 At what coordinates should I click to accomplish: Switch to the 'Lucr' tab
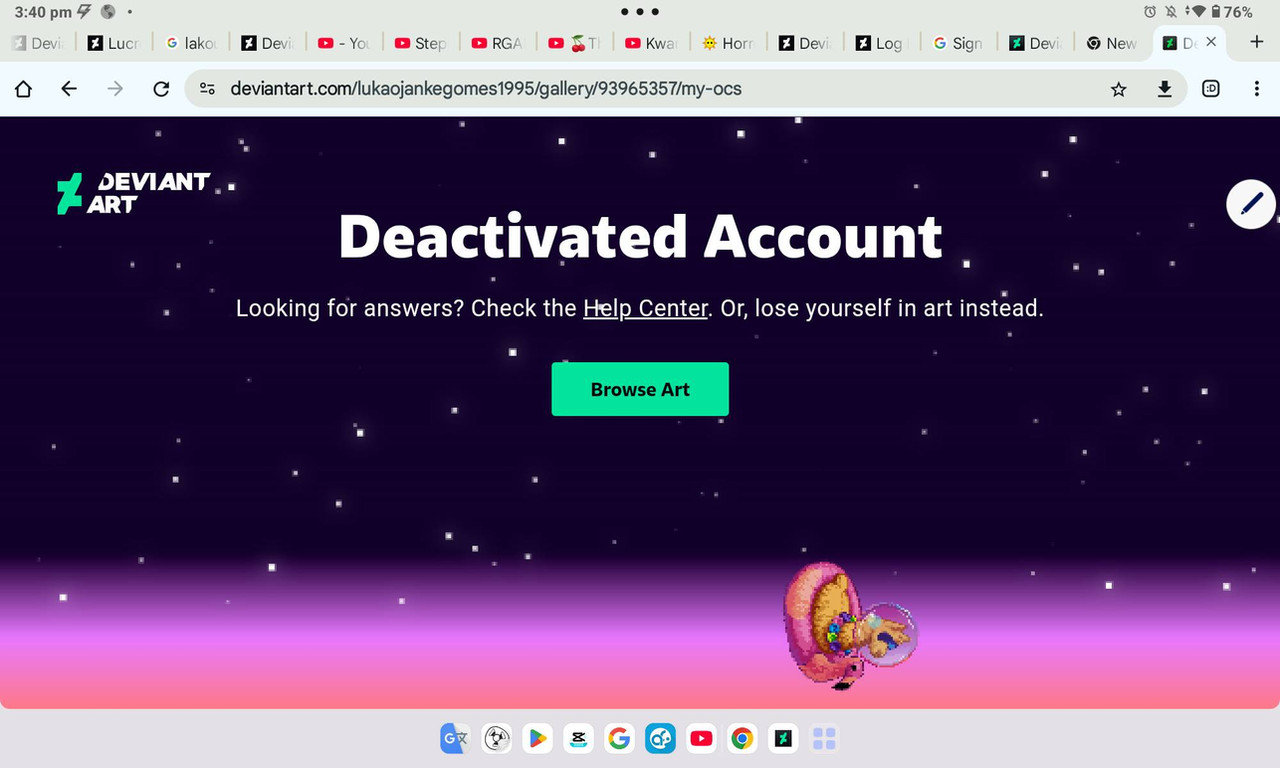[115, 43]
